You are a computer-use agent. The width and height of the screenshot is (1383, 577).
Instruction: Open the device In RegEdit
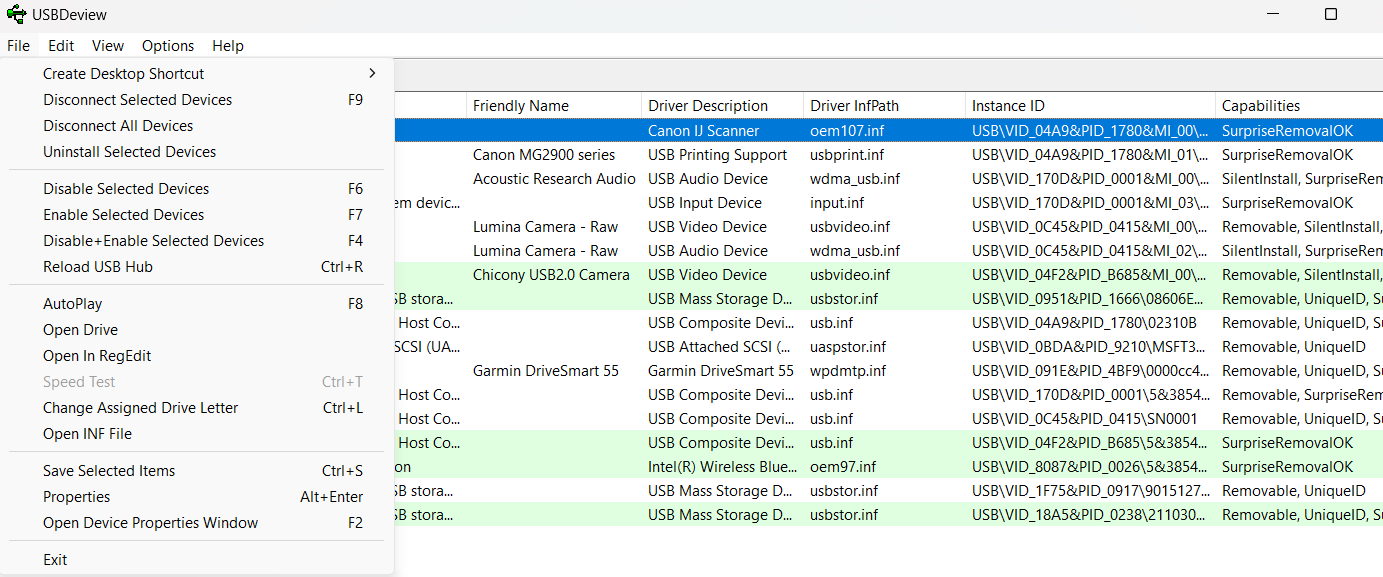pos(96,355)
